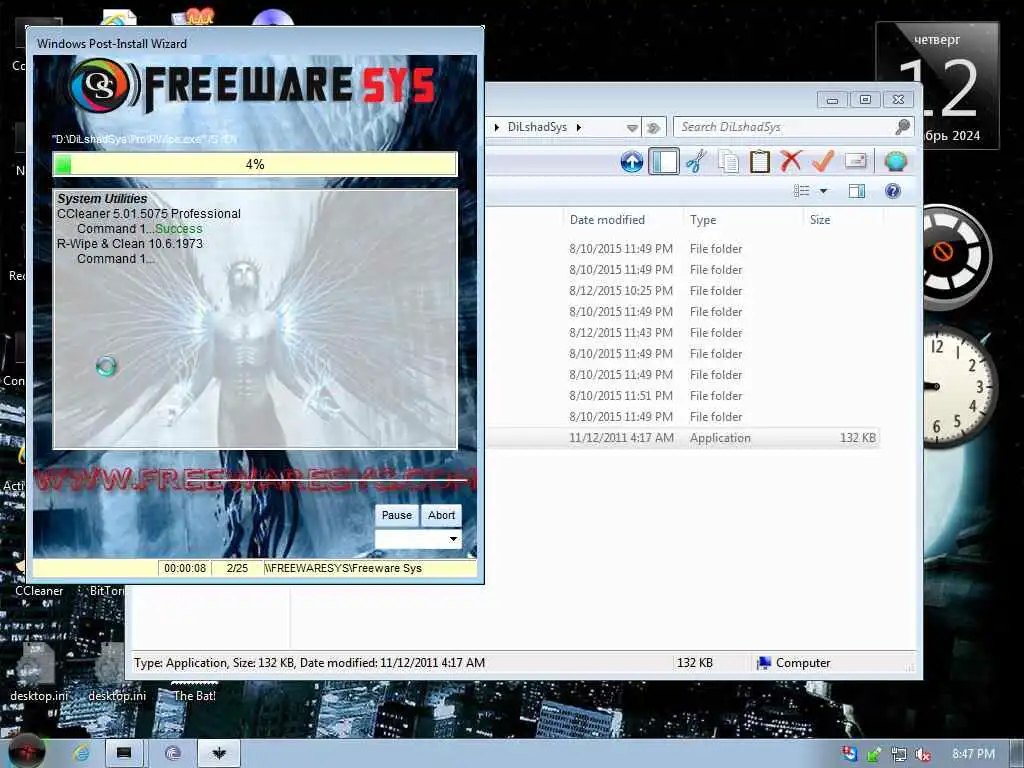Click the globe icon in Explorer toolbar
This screenshot has width=1024, height=768.
(895, 161)
